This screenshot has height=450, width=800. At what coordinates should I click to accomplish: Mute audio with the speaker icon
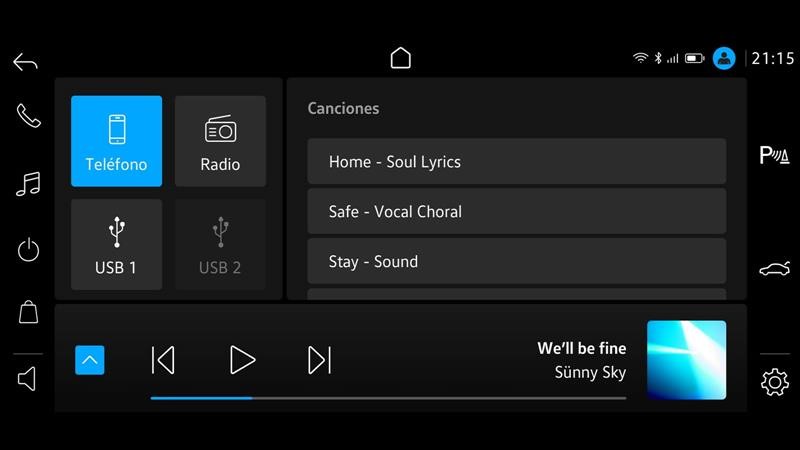[28, 379]
